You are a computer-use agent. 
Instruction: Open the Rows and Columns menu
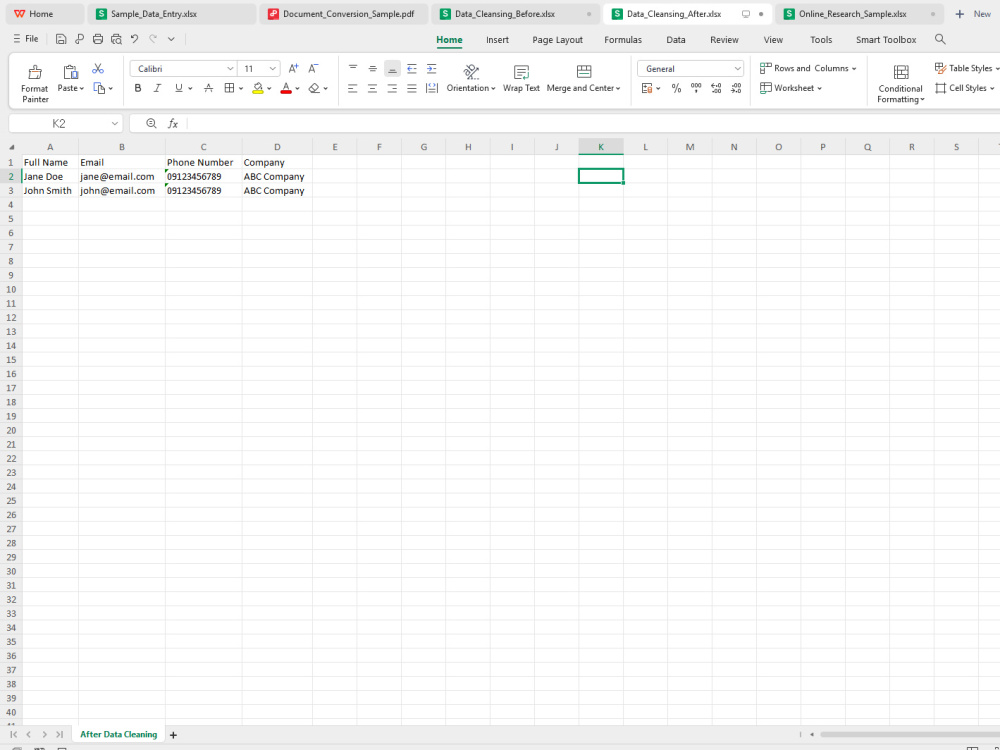coord(808,68)
